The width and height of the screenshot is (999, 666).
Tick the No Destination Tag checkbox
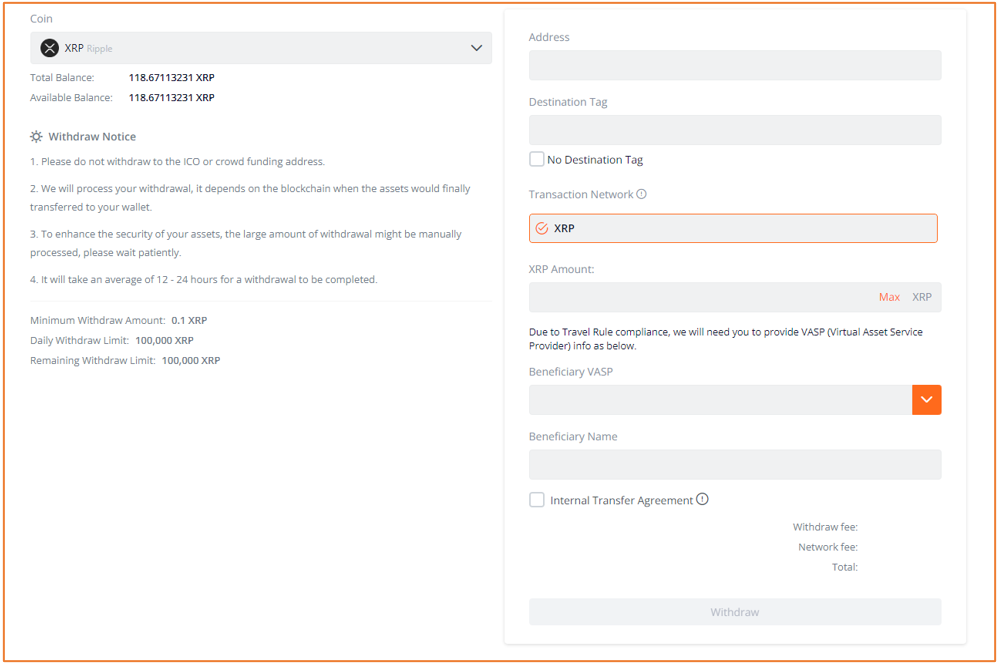tap(536, 159)
